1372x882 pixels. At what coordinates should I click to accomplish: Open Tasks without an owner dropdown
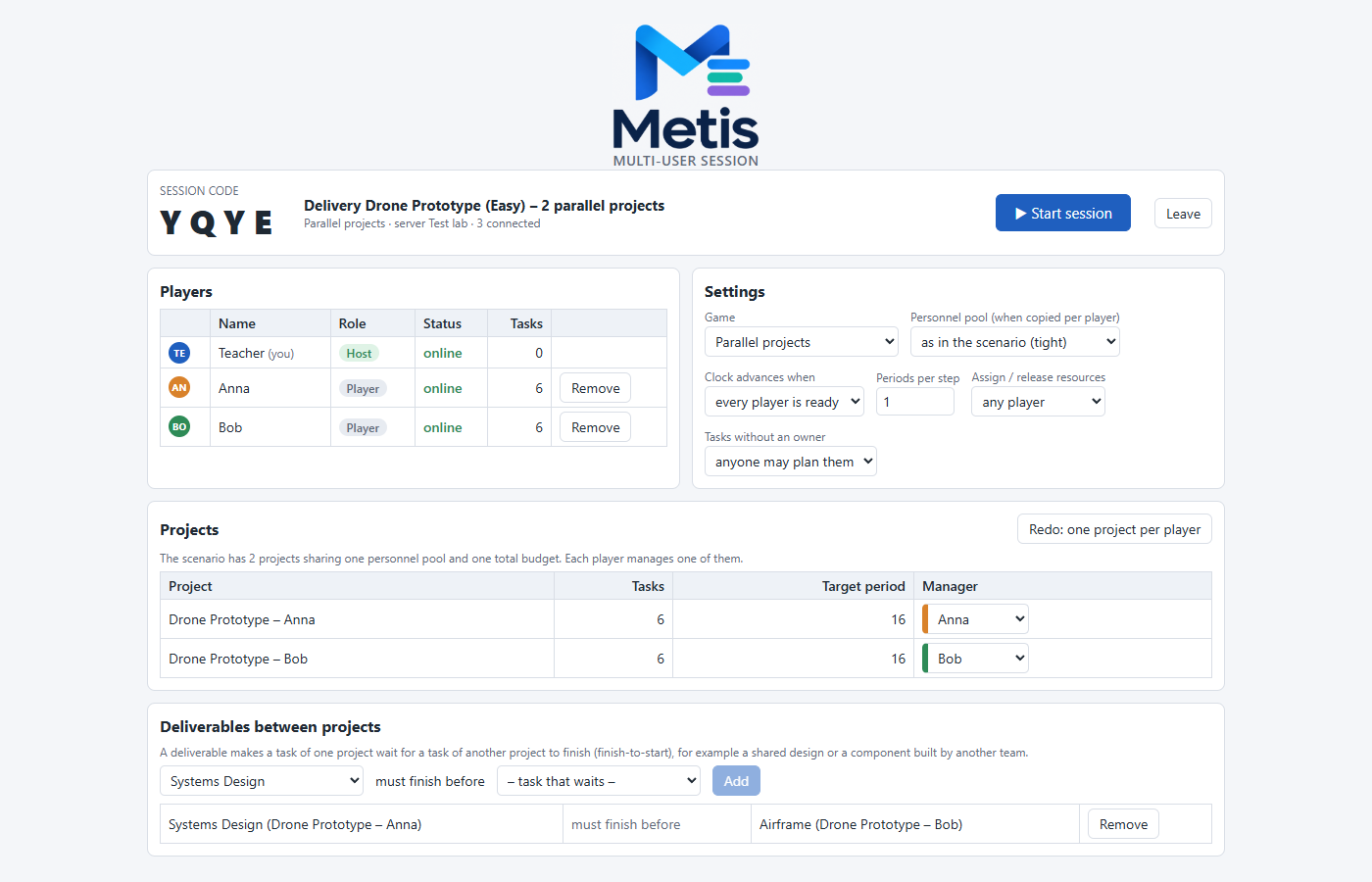791,462
